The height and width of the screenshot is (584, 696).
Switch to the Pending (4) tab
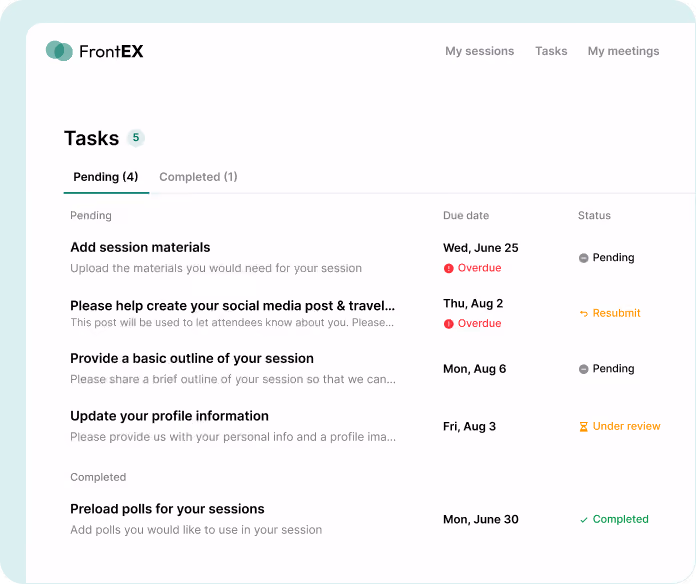pyautogui.click(x=106, y=177)
